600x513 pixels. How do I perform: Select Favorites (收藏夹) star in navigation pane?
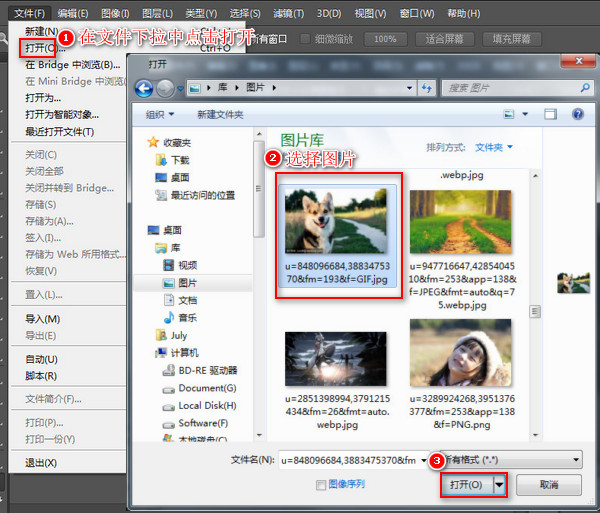153,142
